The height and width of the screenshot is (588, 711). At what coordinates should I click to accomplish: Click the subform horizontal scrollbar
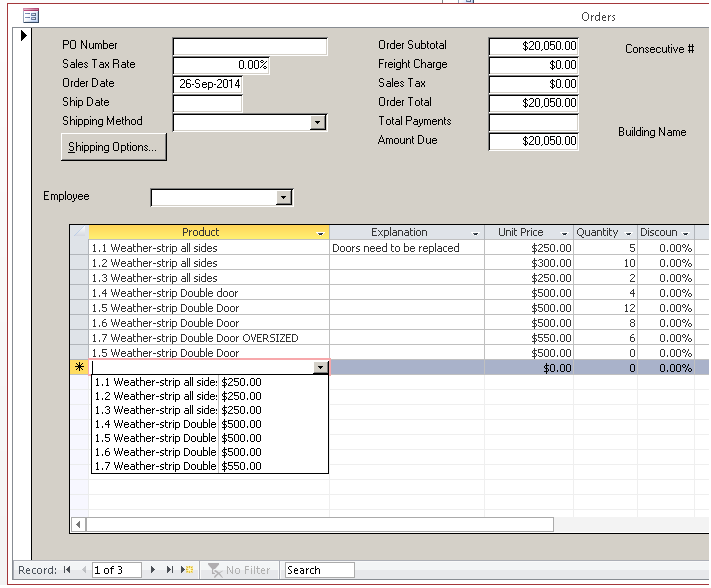pyautogui.click(x=320, y=524)
